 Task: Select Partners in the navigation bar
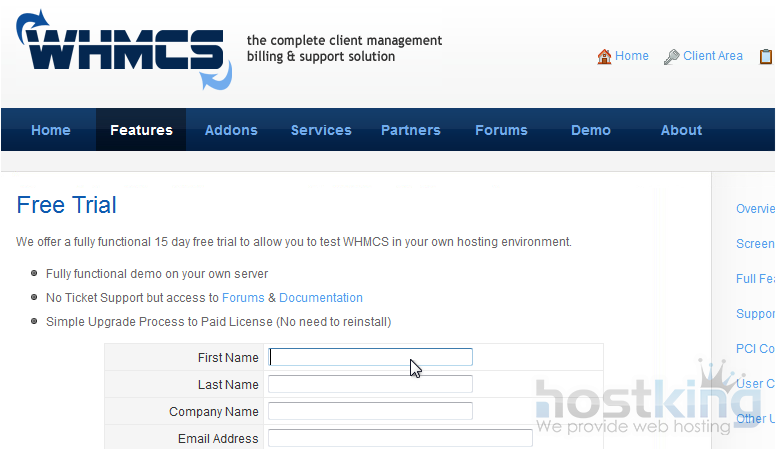[x=410, y=130]
